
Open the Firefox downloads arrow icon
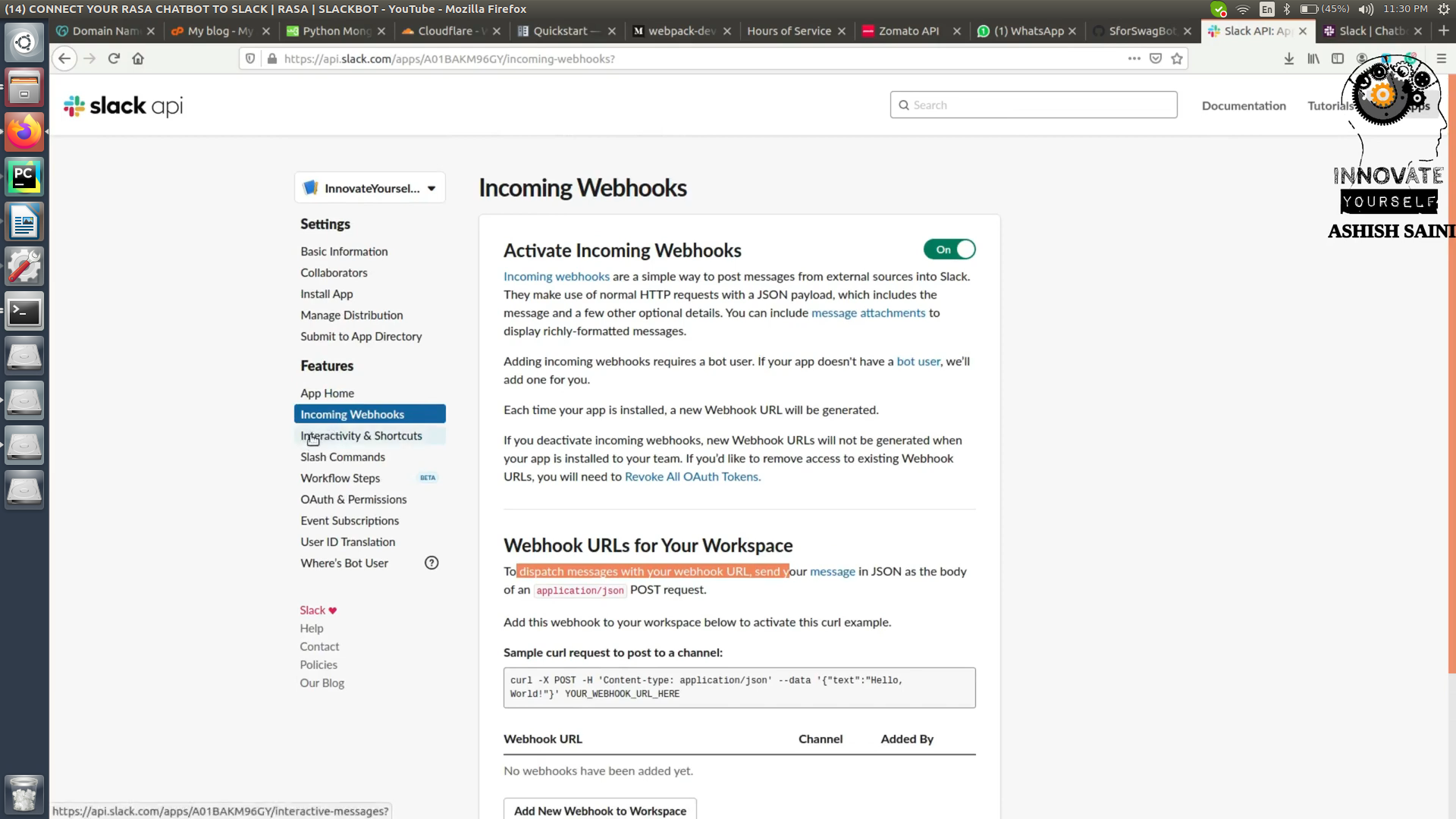[1288, 58]
